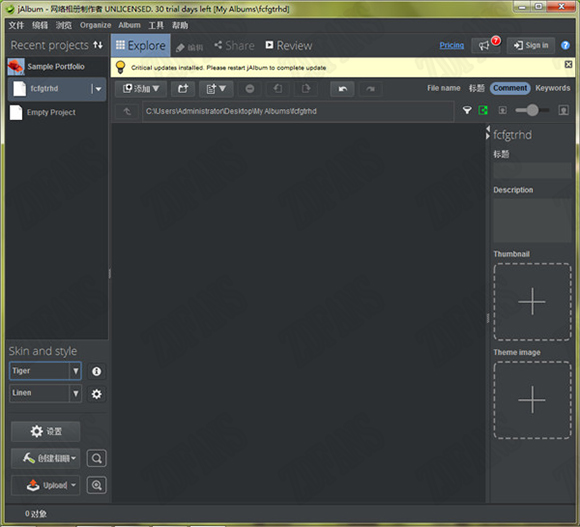Click the rotate right toolbar icon
The image size is (580, 527).
(x=306, y=89)
